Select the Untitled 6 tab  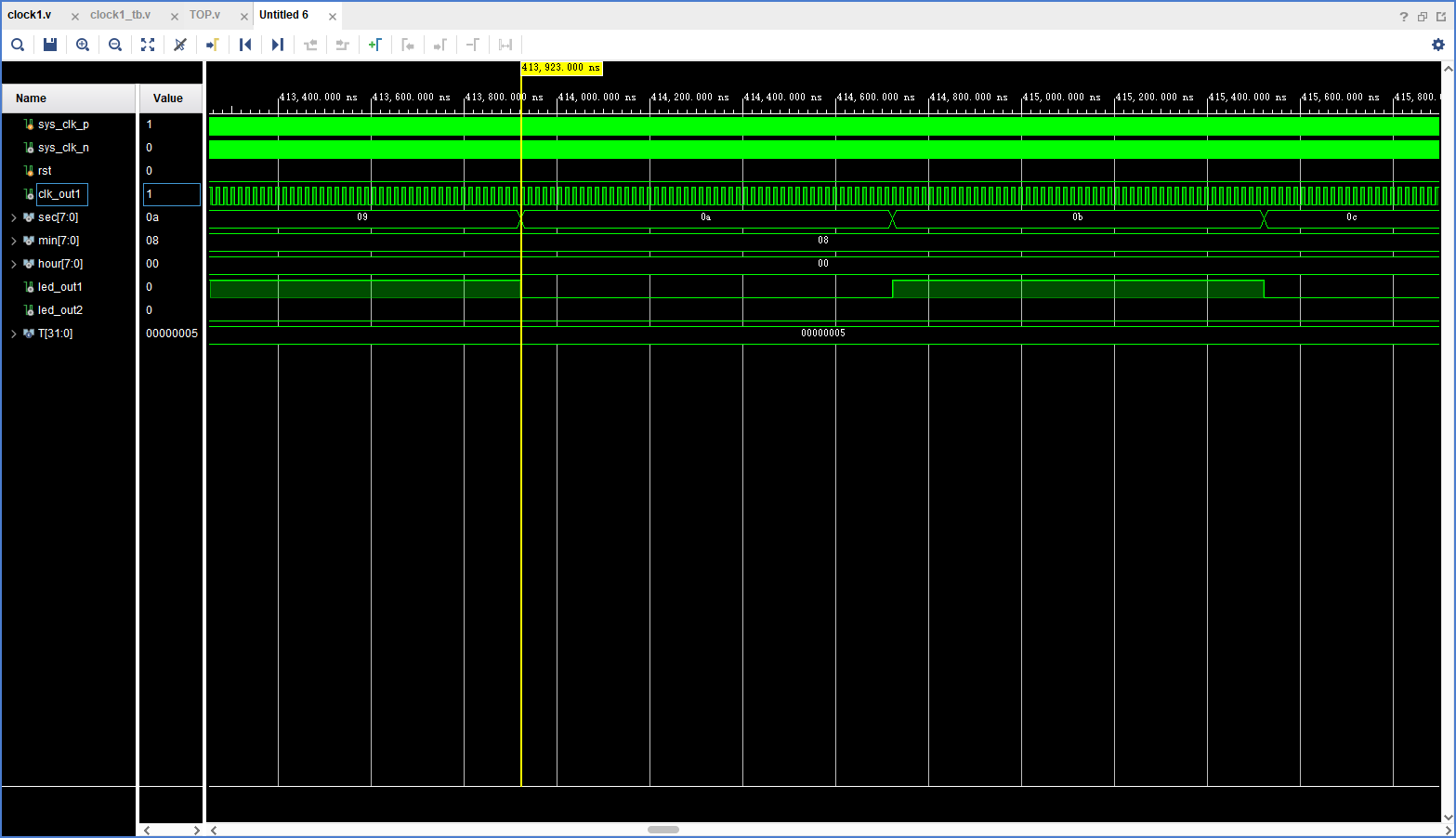click(283, 15)
